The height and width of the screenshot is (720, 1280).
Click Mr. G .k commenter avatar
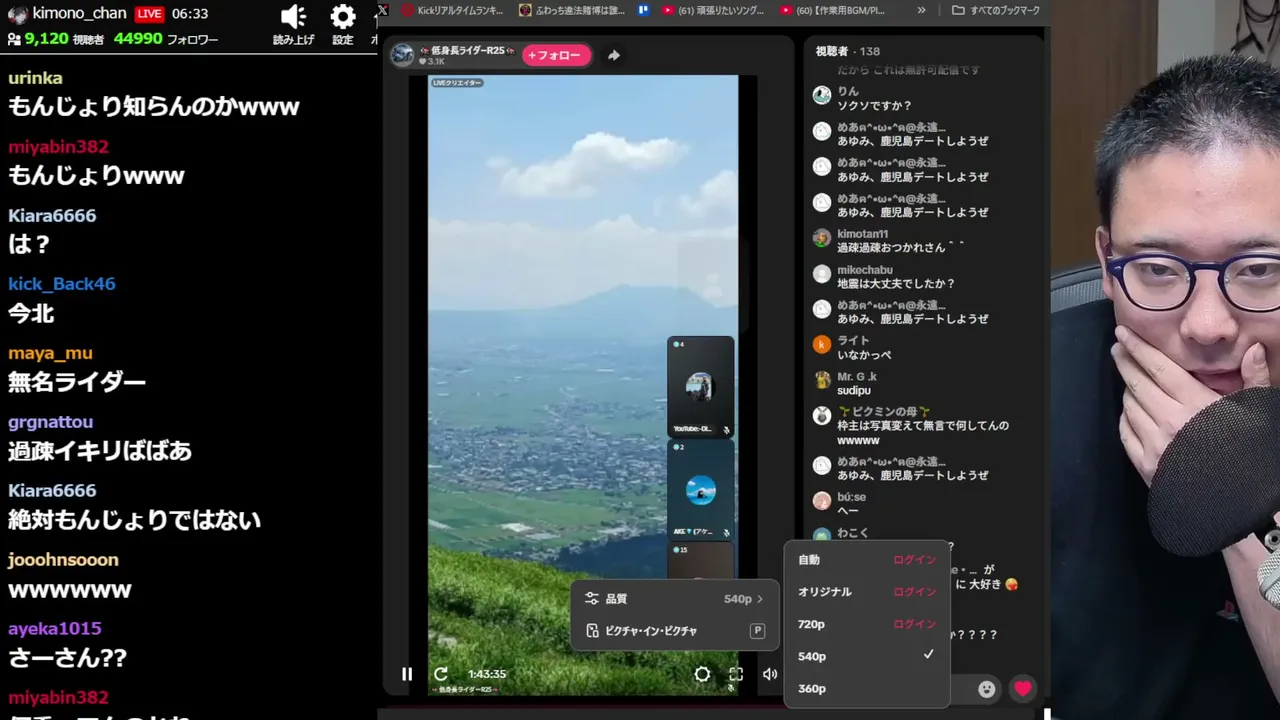pyautogui.click(x=822, y=380)
